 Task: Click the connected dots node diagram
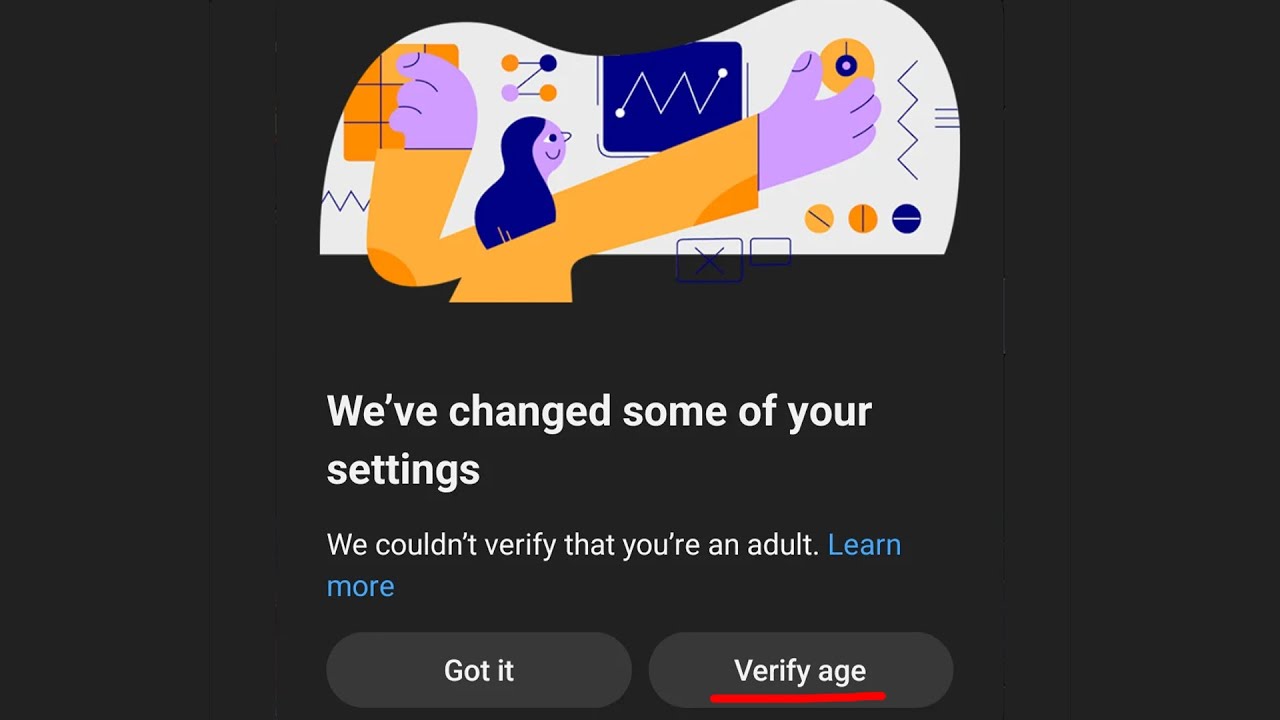[529, 78]
